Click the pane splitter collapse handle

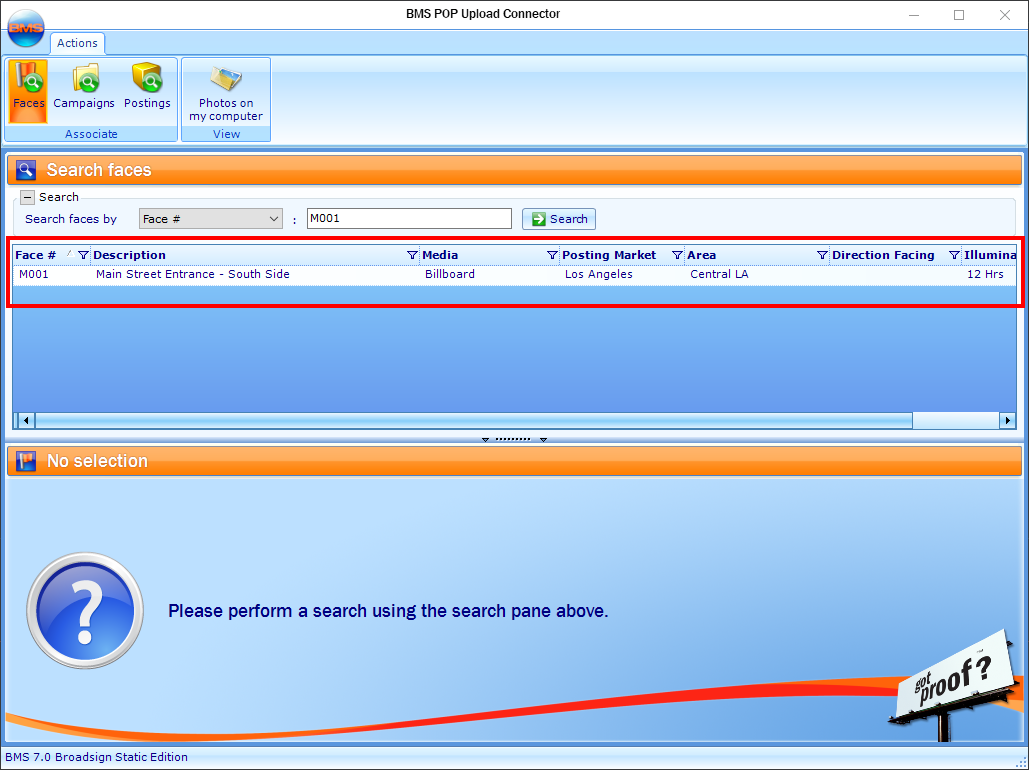(x=514, y=439)
